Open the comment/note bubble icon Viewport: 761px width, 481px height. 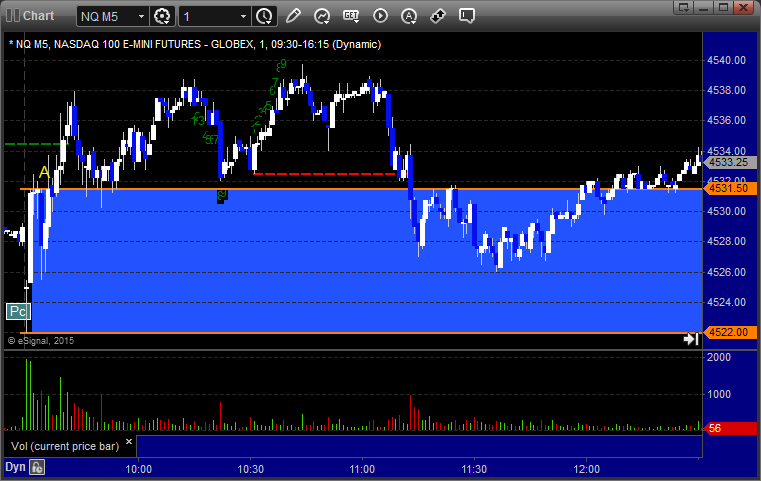(x=466, y=16)
